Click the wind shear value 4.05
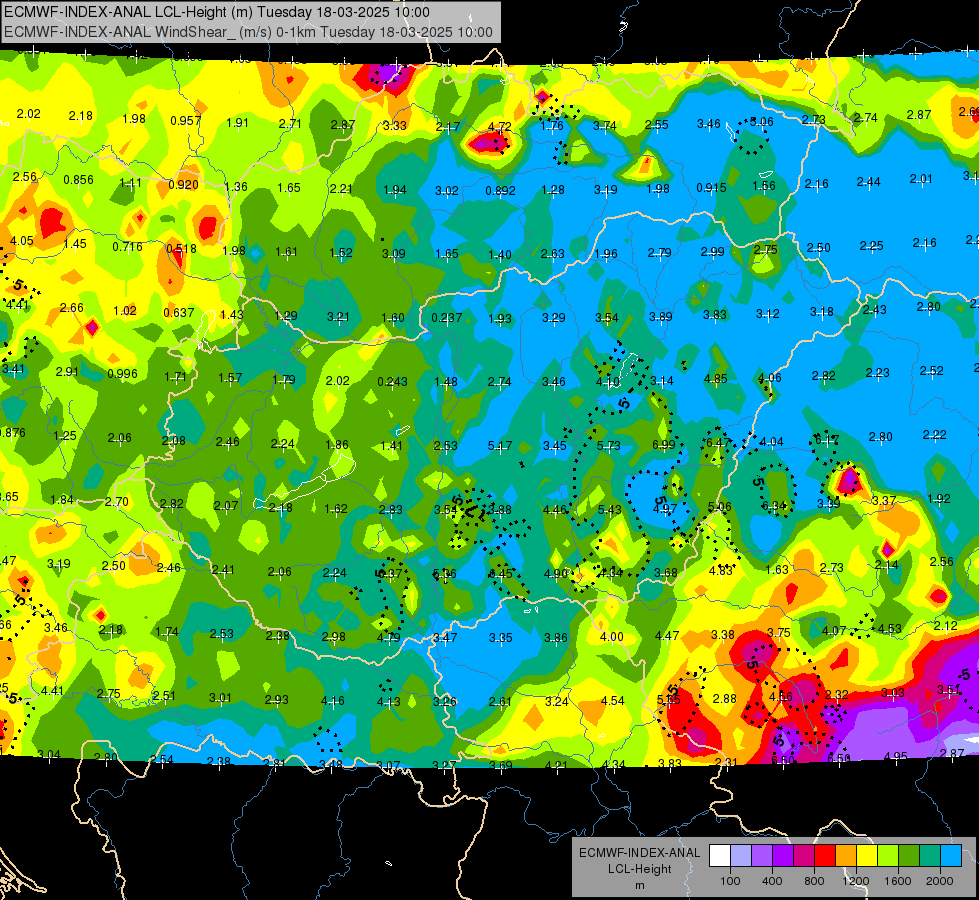Screen dimensions: 979x900 tap(22, 241)
